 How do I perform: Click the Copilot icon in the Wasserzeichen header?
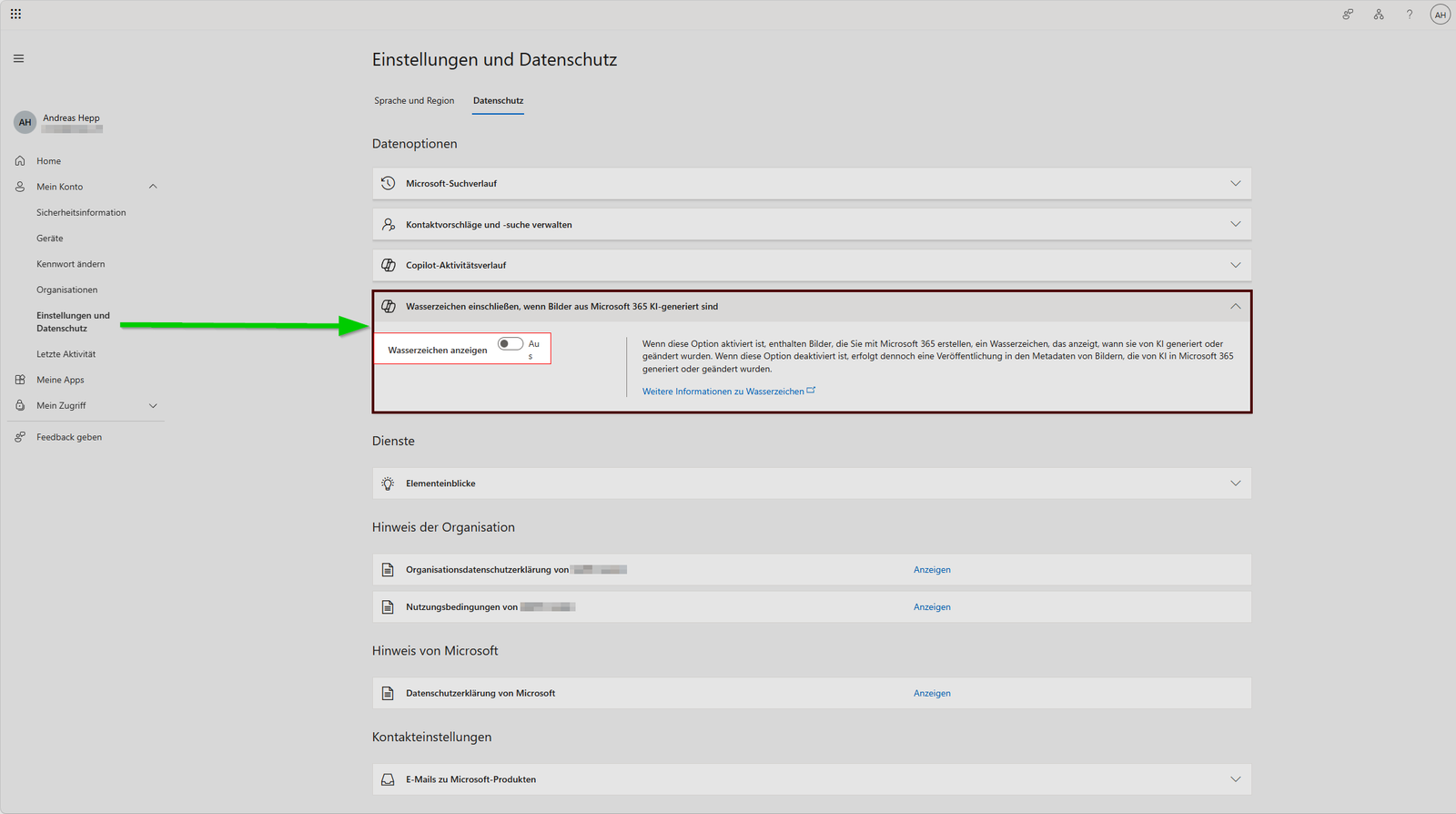coord(388,306)
